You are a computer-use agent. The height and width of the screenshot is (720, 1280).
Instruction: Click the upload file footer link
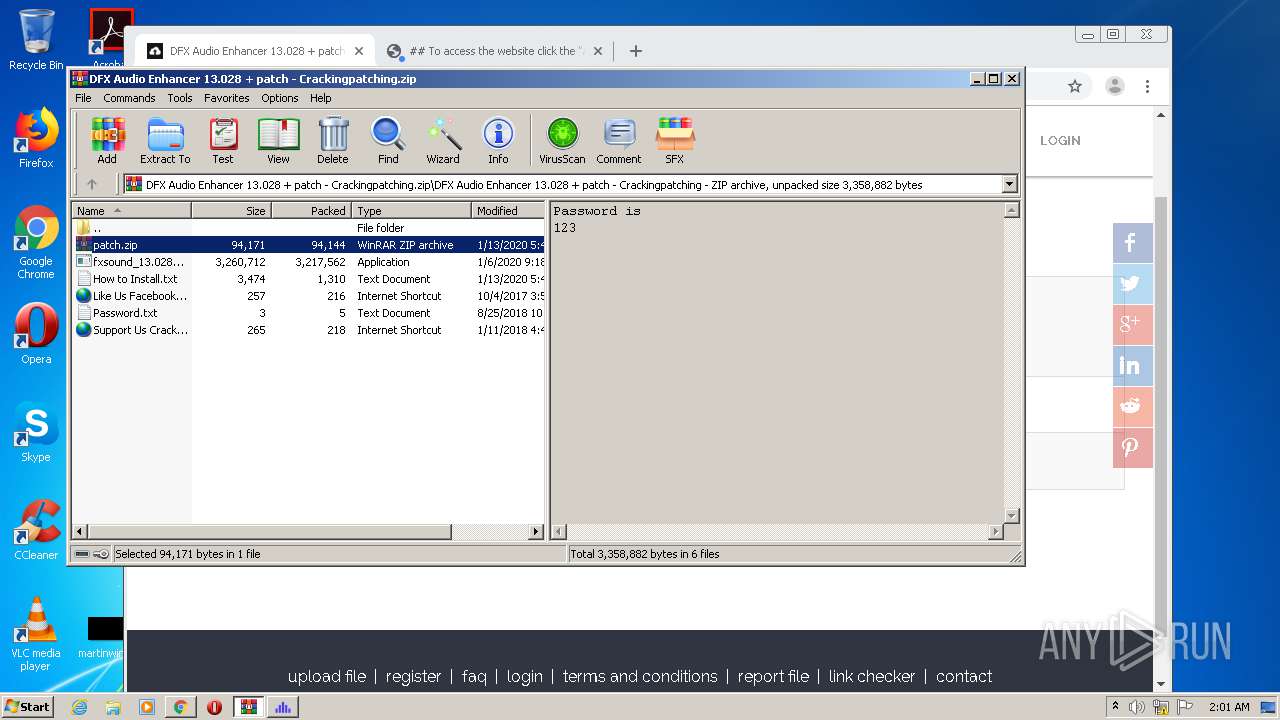(x=327, y=677)
